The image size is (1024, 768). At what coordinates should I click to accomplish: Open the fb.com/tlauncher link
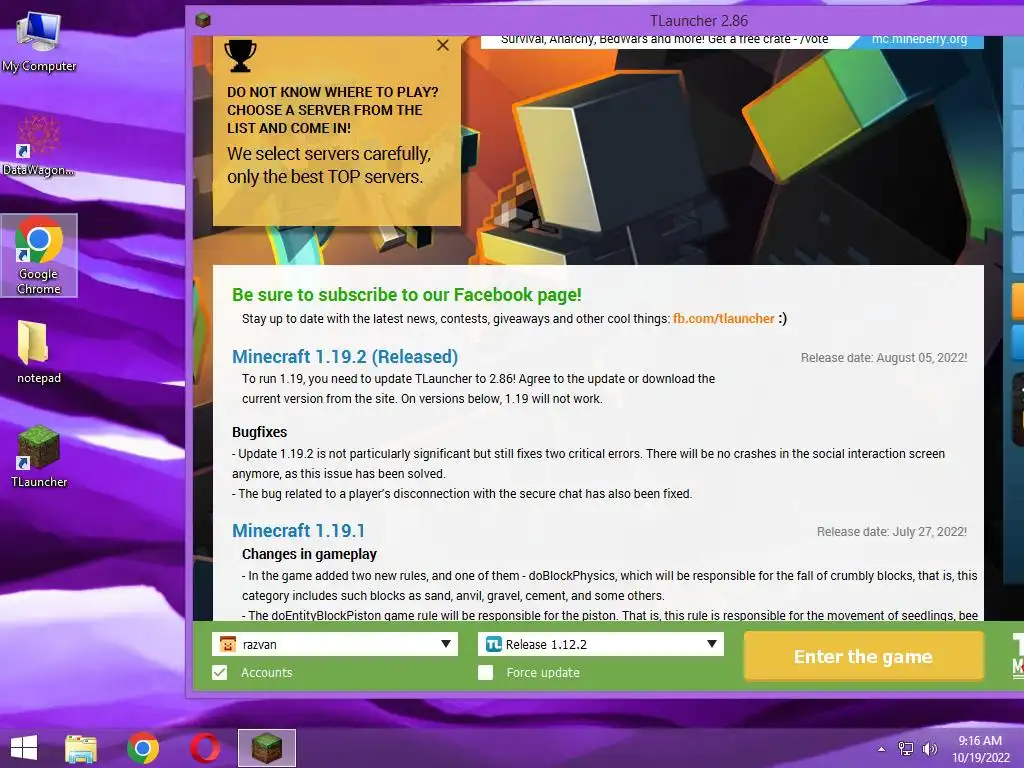(x=724, y=319)
